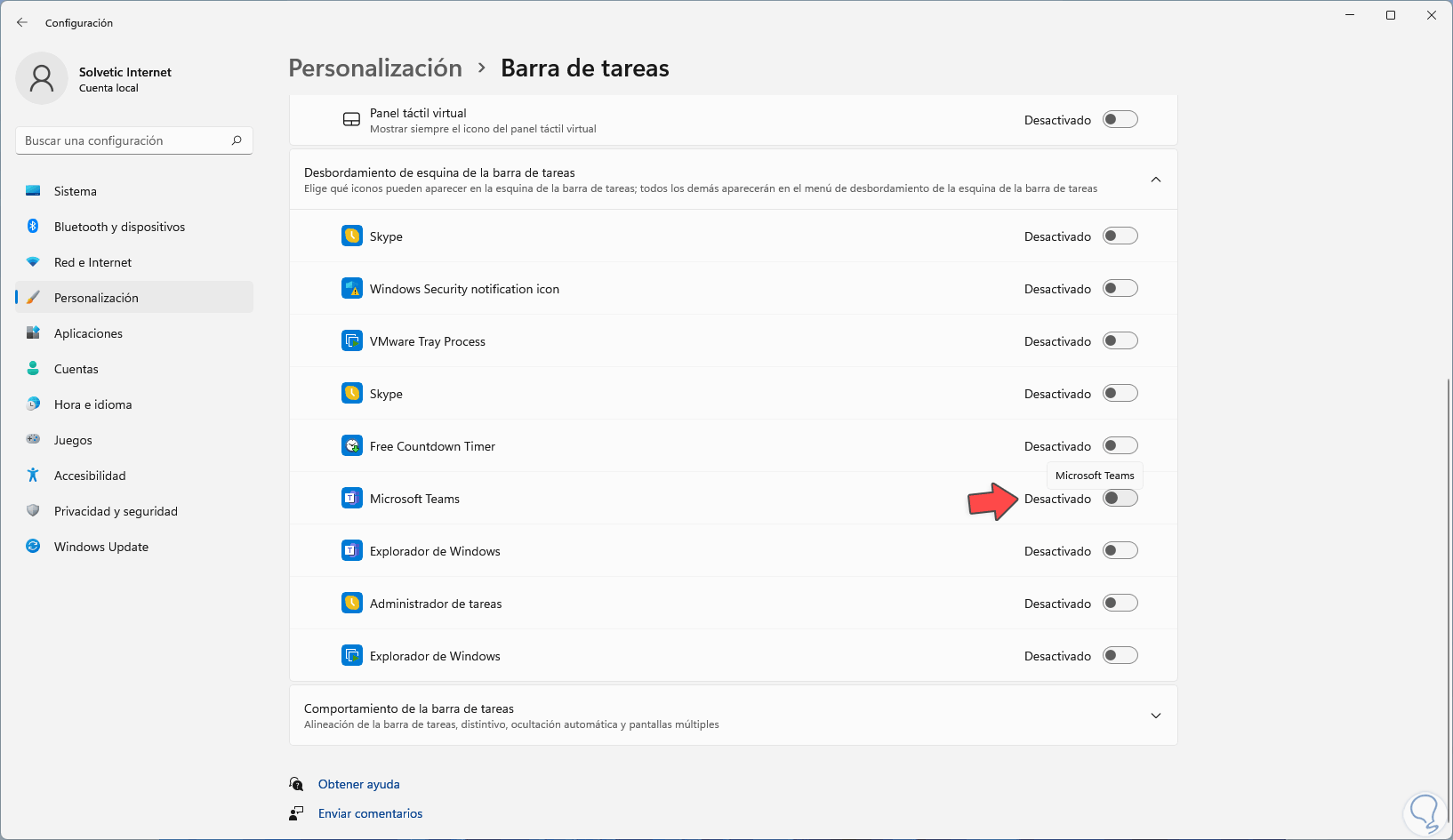1453x840 pixels.
Task: Click the search magnifier icon
Action: coord(237,140)
